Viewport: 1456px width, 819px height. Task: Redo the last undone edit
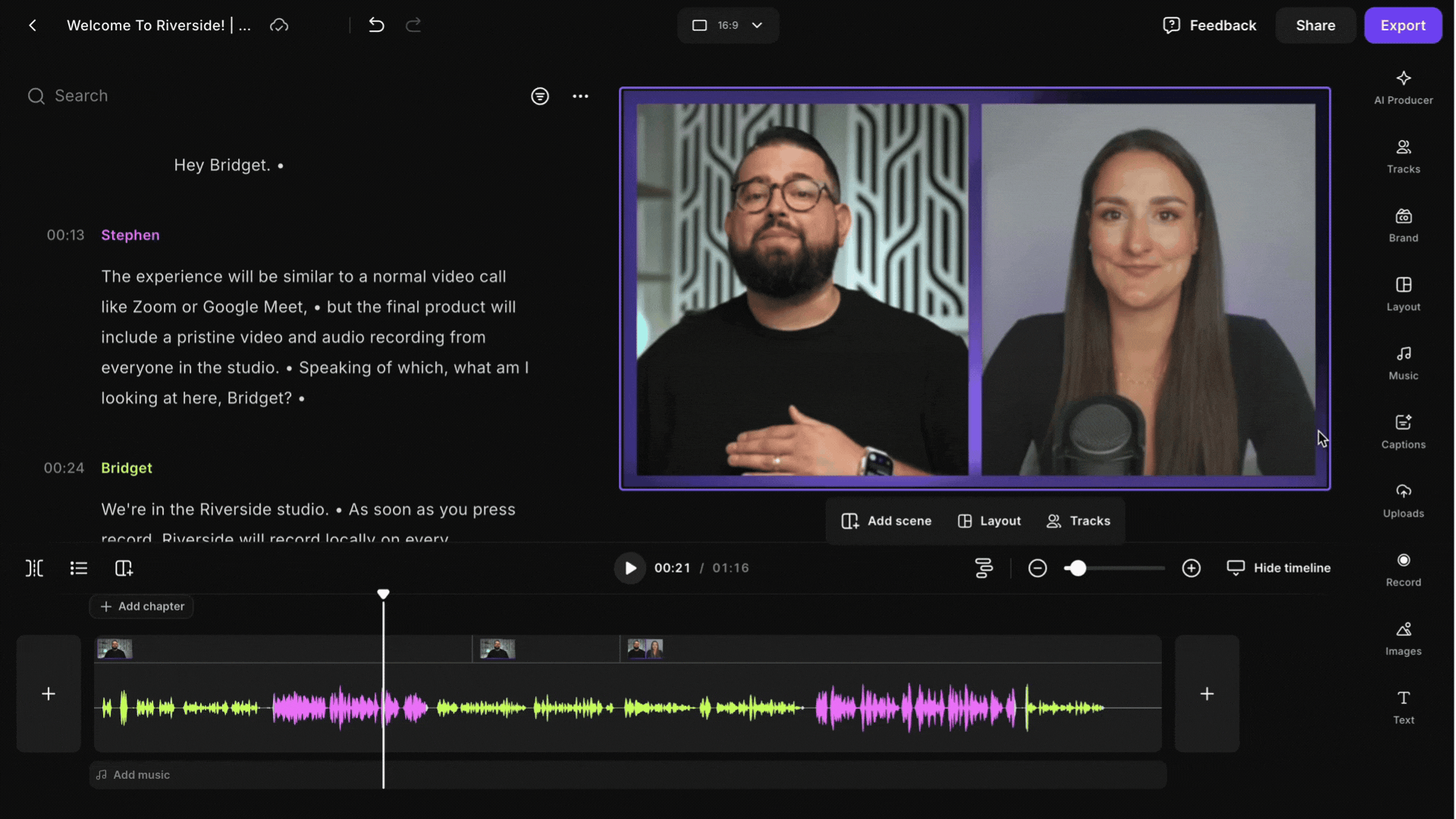413,25
